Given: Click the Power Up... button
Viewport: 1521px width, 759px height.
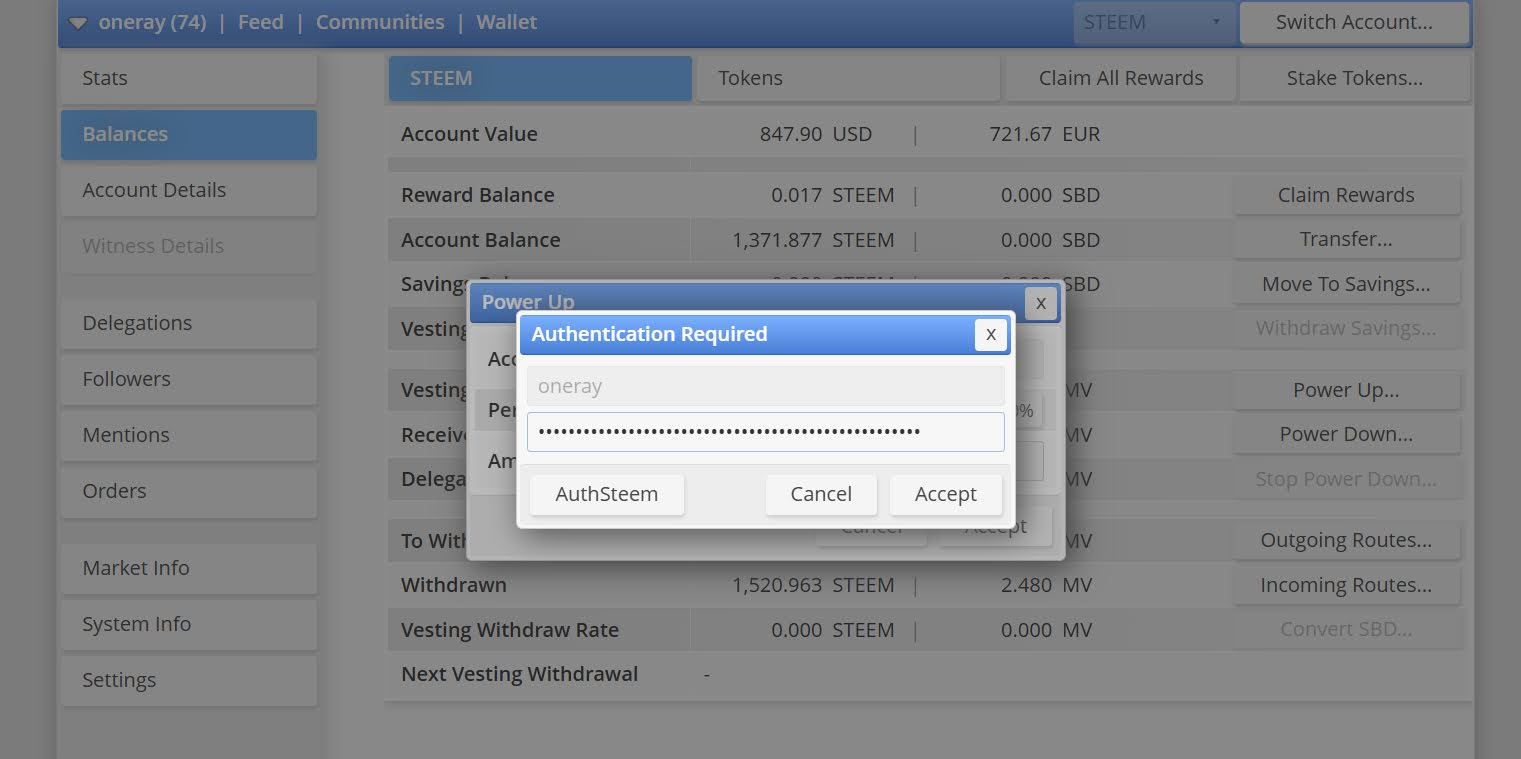Looking at the screenshot, I should (x=1346, y=390).
